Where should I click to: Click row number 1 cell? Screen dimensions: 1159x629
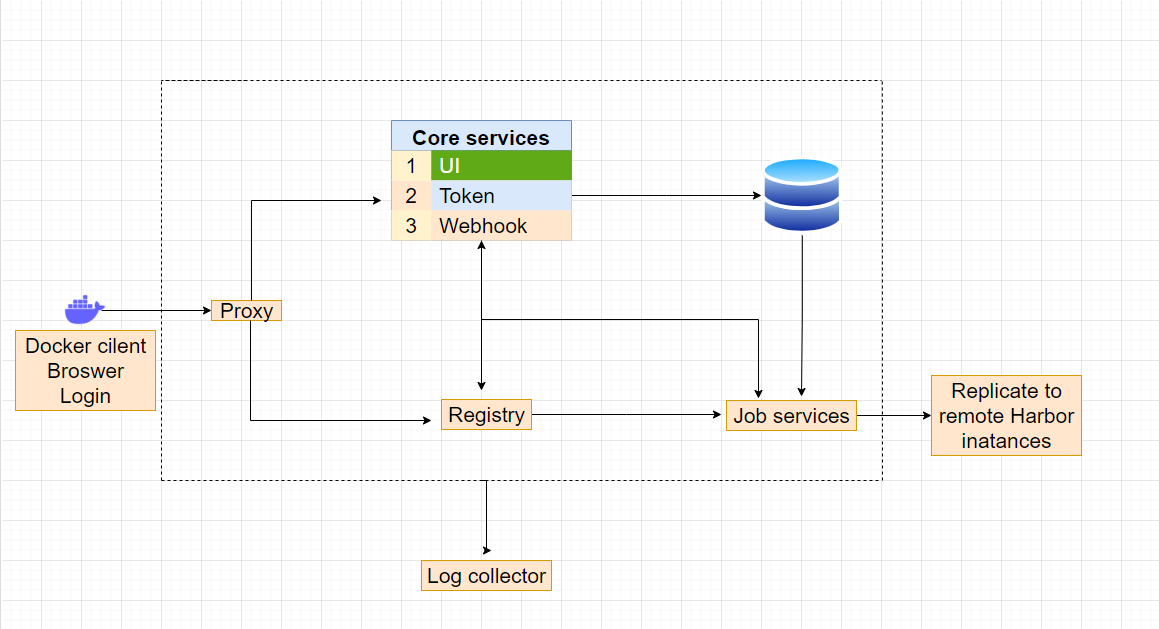pyautogui.click(x=411, y=166)
